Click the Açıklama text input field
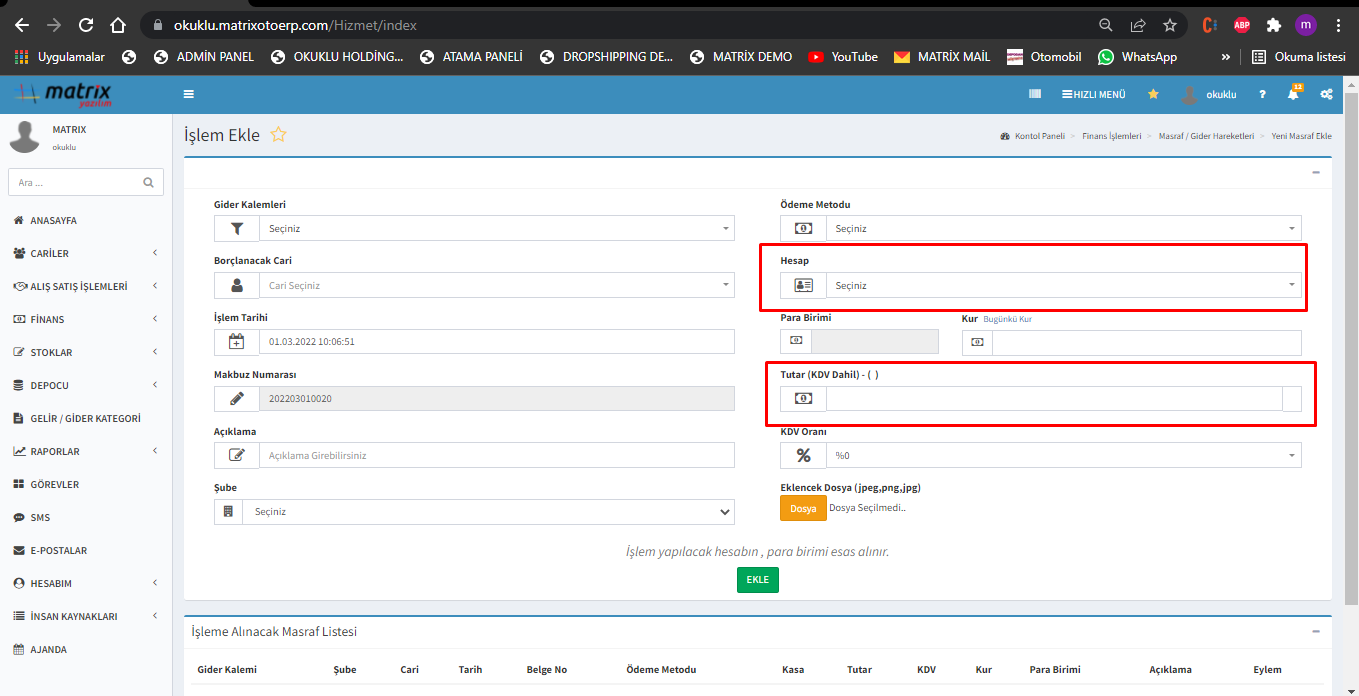 [x=497, y=456]
